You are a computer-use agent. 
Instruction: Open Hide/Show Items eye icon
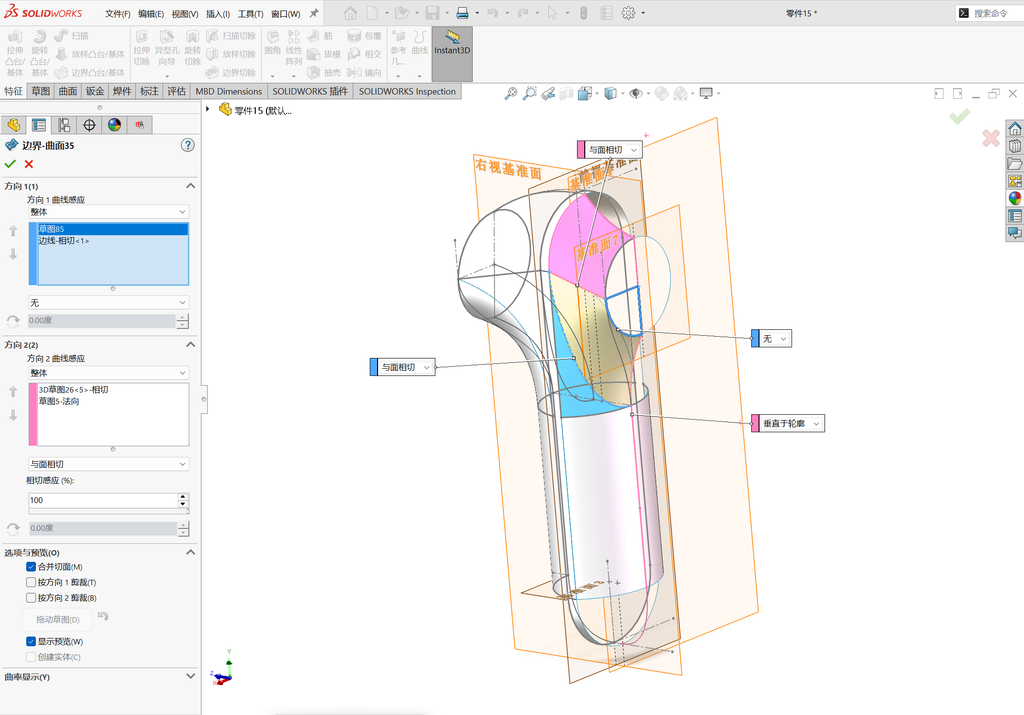(635, 93)
